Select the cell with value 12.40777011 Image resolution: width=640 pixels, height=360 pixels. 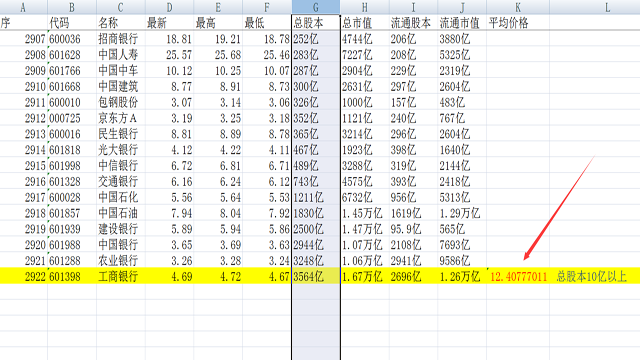(x=518, y=276)
